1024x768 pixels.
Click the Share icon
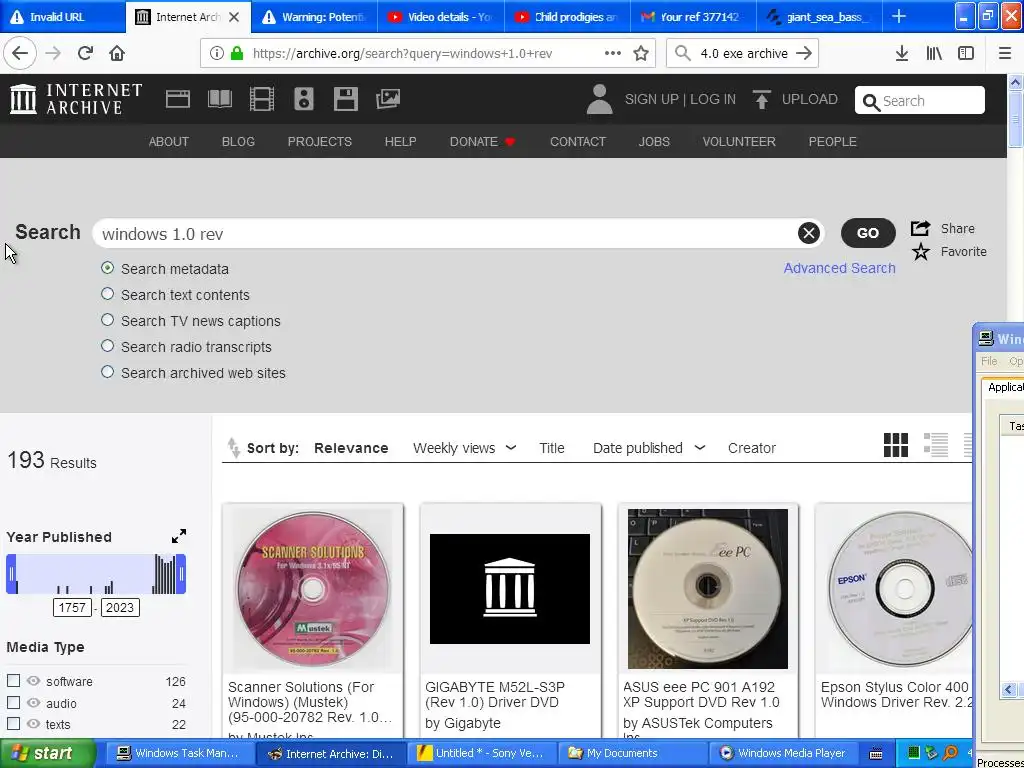click(920, 228)
